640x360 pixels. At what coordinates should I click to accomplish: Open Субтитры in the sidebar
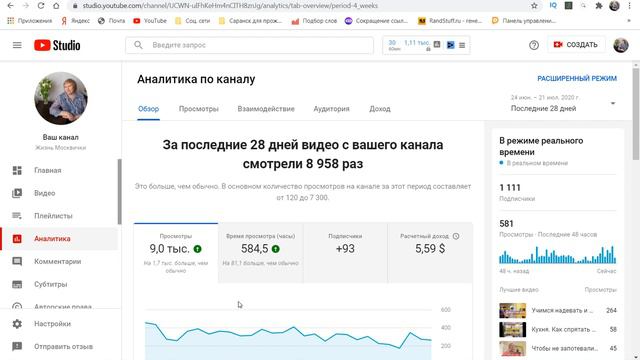(x=59, y=284)
